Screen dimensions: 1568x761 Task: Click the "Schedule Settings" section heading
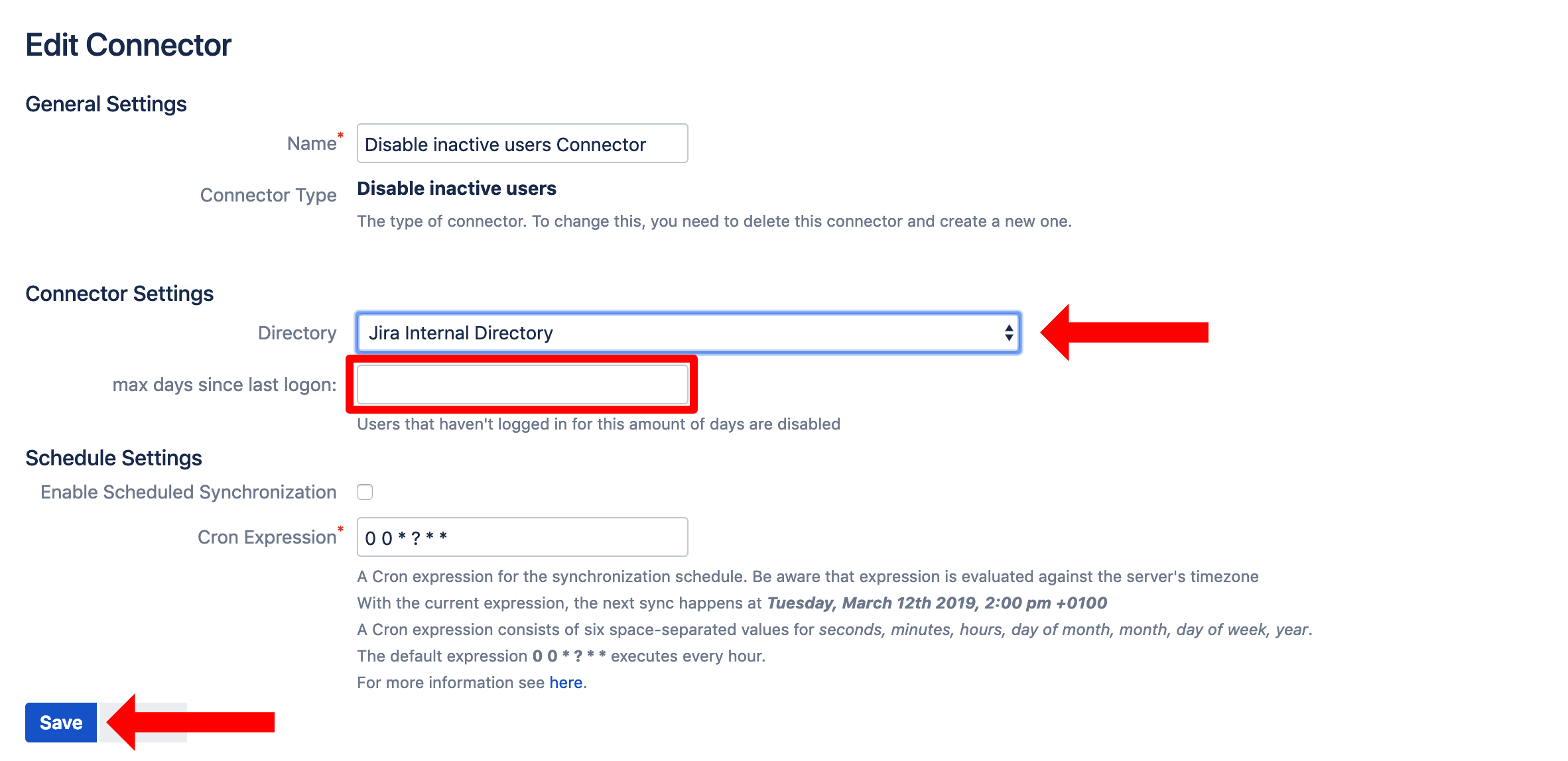coord(113,458)
